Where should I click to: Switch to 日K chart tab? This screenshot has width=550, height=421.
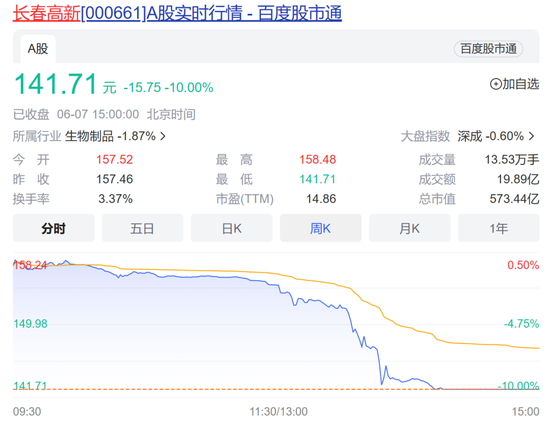(232, 228)
